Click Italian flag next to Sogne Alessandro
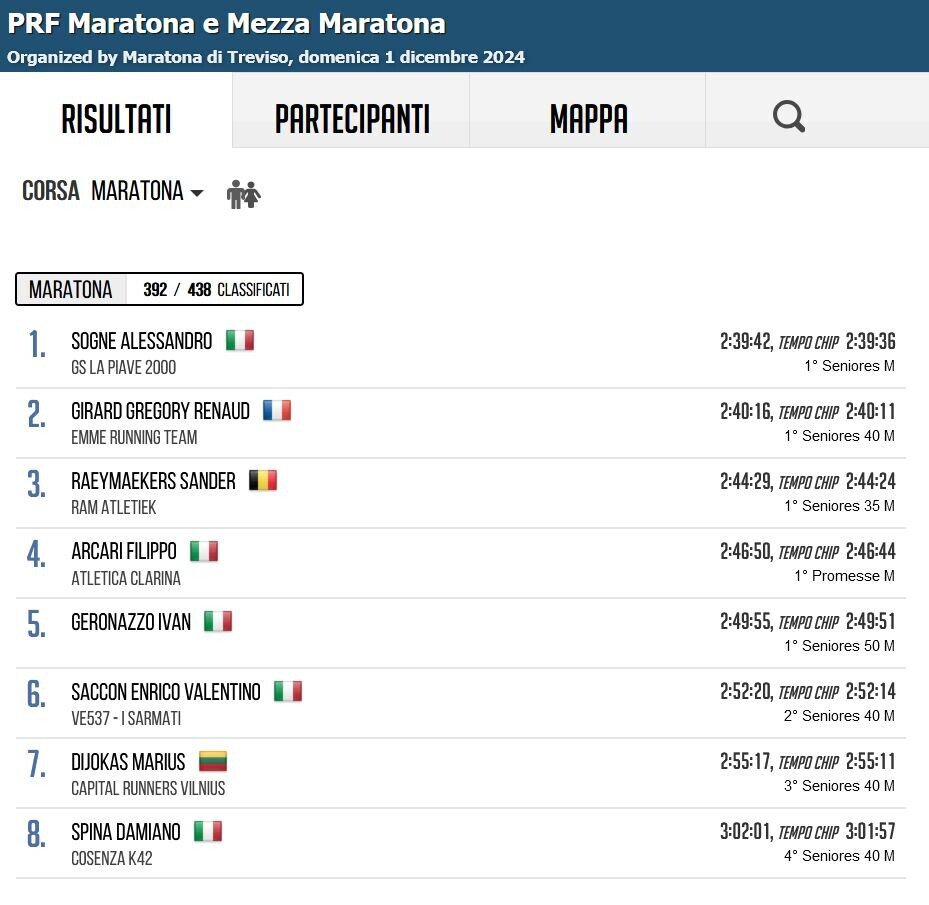 click(240, 341)
